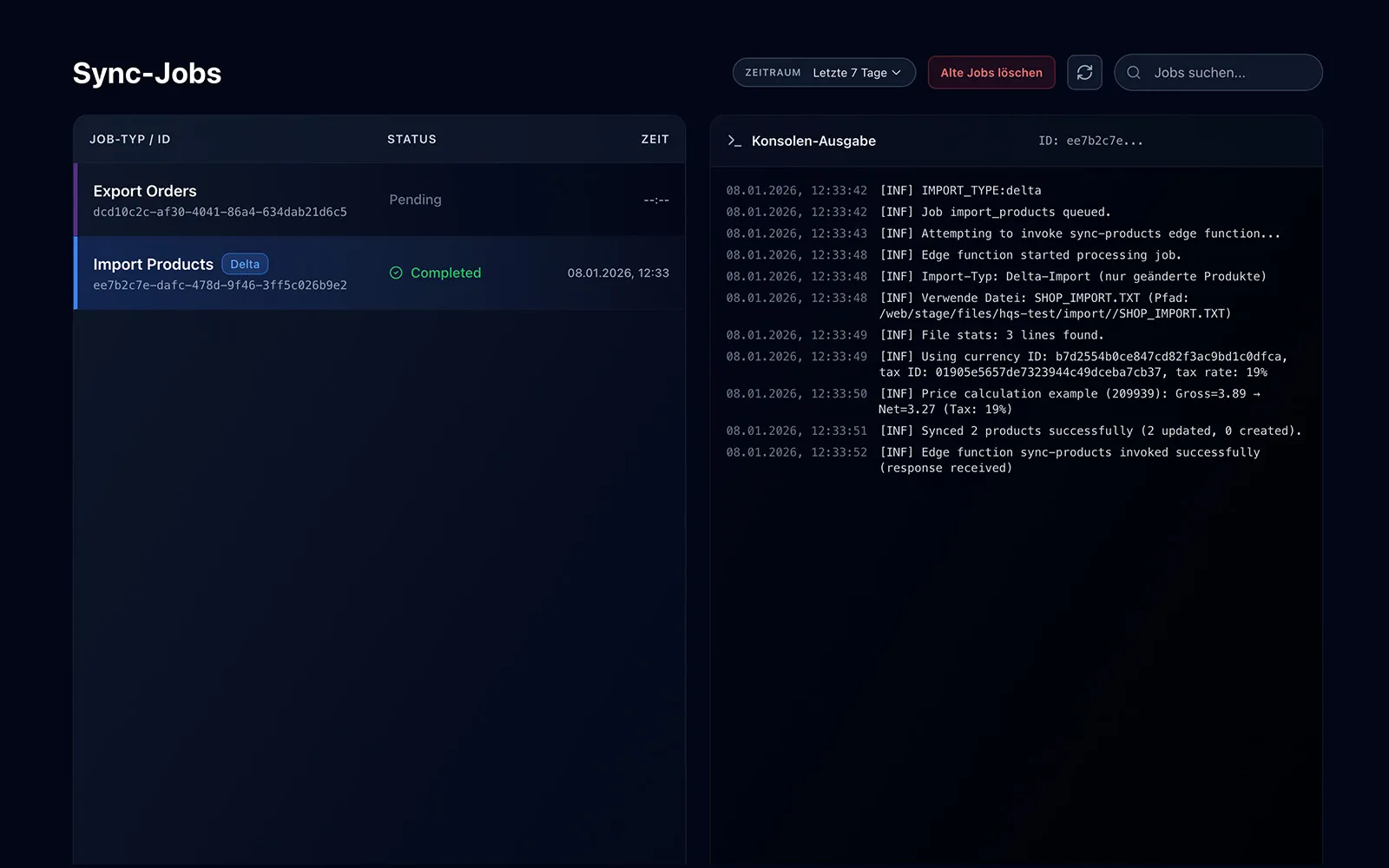Click the Verwende Datei: SHOP_IMPORT.TXT log line
Viewport: 1389px width, 868px height.
click(x=1055, y=306)
